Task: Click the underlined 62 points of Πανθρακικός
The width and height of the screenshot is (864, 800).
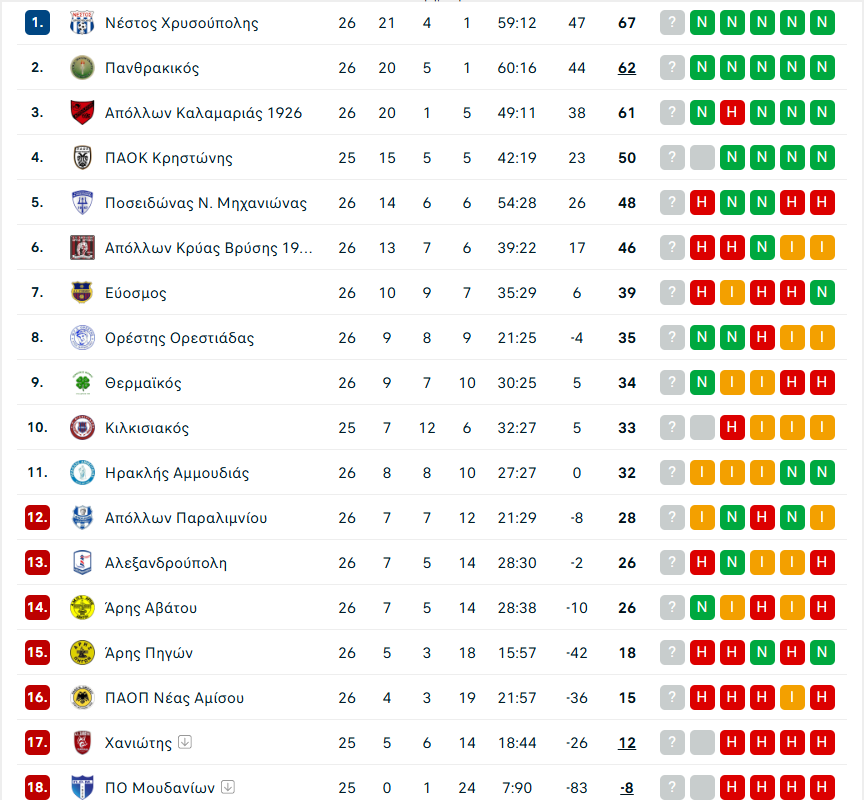Action: coord(627,68)
